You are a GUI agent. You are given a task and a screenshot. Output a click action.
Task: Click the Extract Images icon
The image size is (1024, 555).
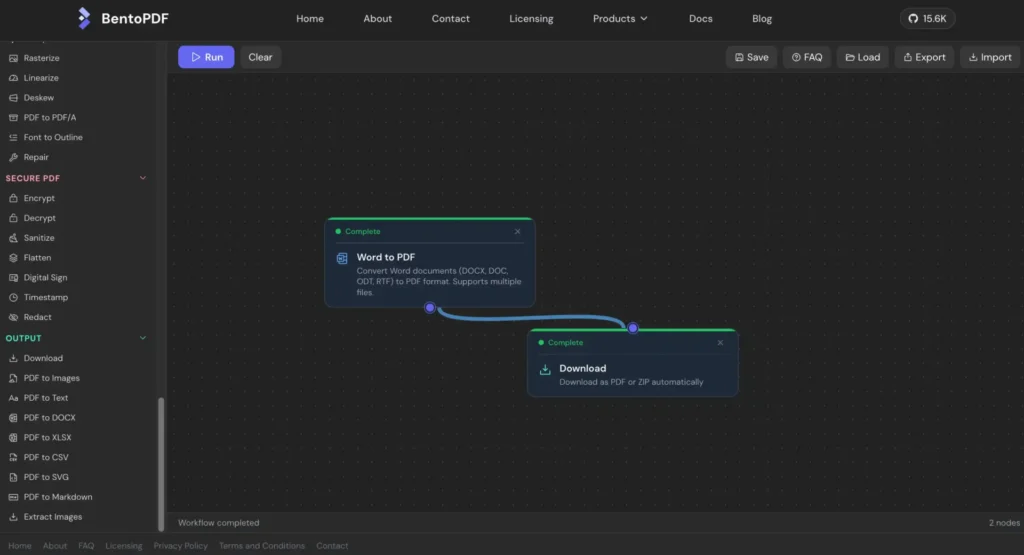13,517
